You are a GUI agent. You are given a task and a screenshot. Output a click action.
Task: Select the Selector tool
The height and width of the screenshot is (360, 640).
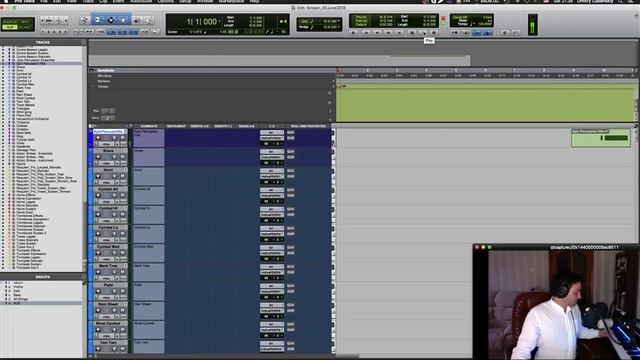click(x=111, y=20)
